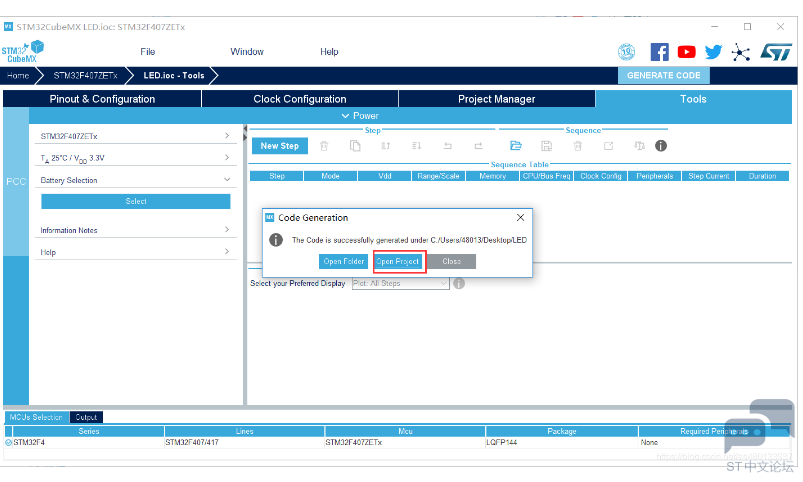Click the YouTube icon in the header
The image size is (803, 482).
686,52
